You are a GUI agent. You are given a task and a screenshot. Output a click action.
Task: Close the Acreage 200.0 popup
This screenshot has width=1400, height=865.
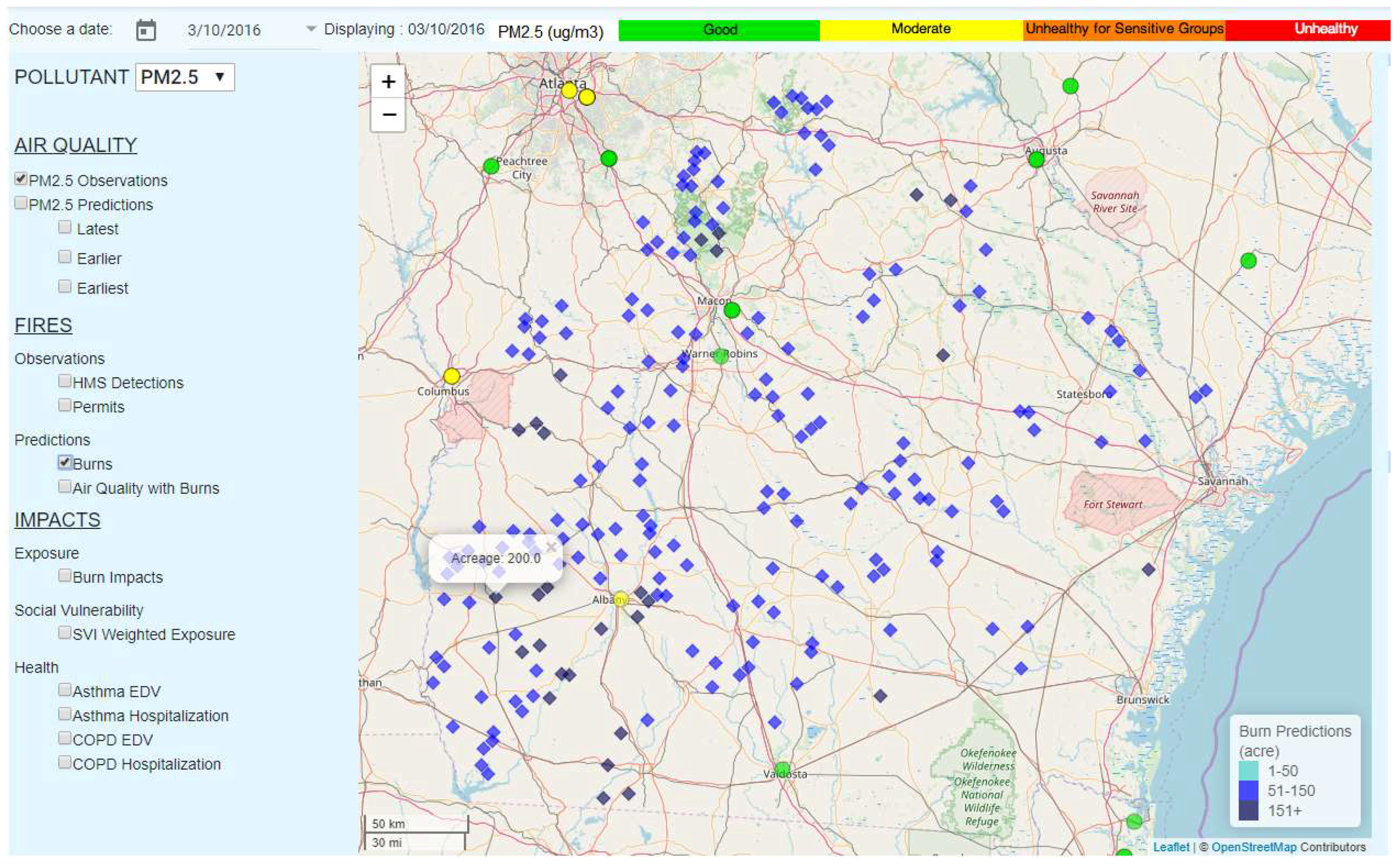click(x=551, y=547)
